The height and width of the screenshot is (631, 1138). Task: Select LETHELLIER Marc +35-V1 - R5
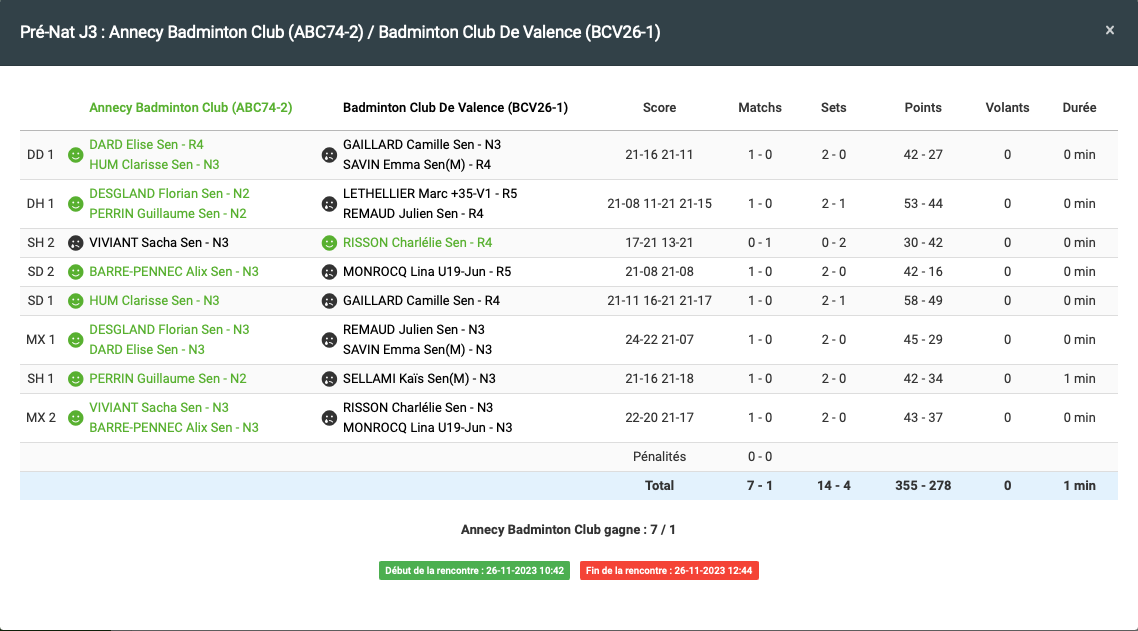pos(430,194)
